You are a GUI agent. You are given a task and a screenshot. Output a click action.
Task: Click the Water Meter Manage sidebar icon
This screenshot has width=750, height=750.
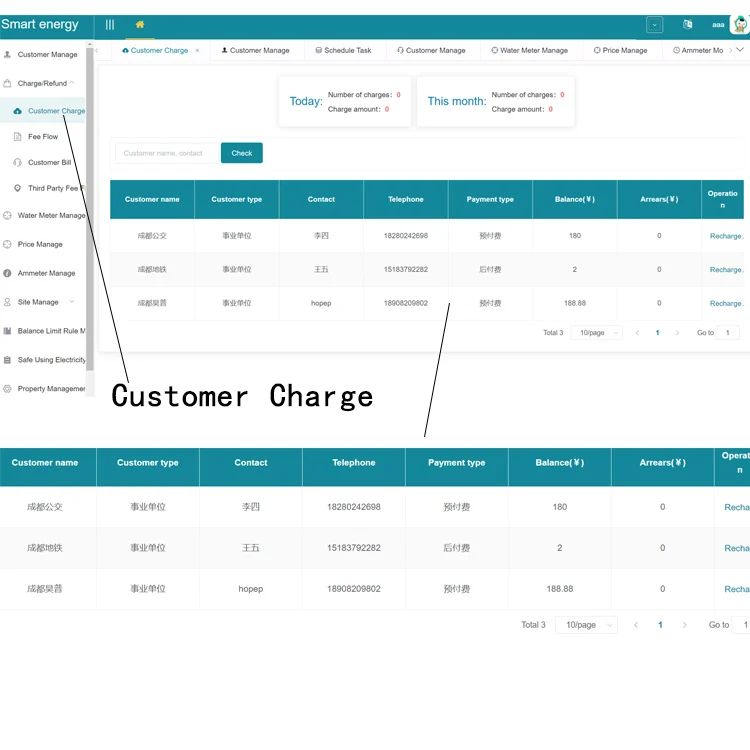click(7, 216)
